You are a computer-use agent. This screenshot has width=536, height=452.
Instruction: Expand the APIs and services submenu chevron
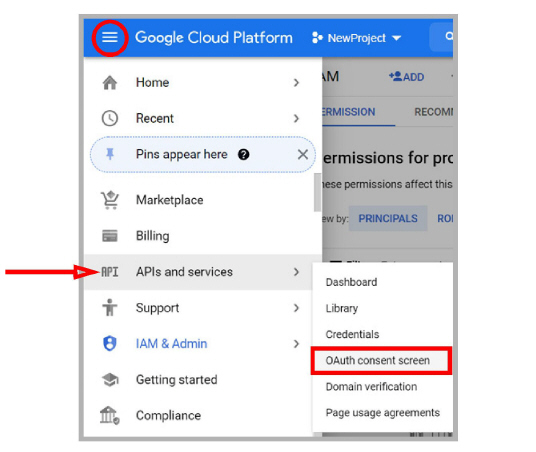[x=296, y=272]
